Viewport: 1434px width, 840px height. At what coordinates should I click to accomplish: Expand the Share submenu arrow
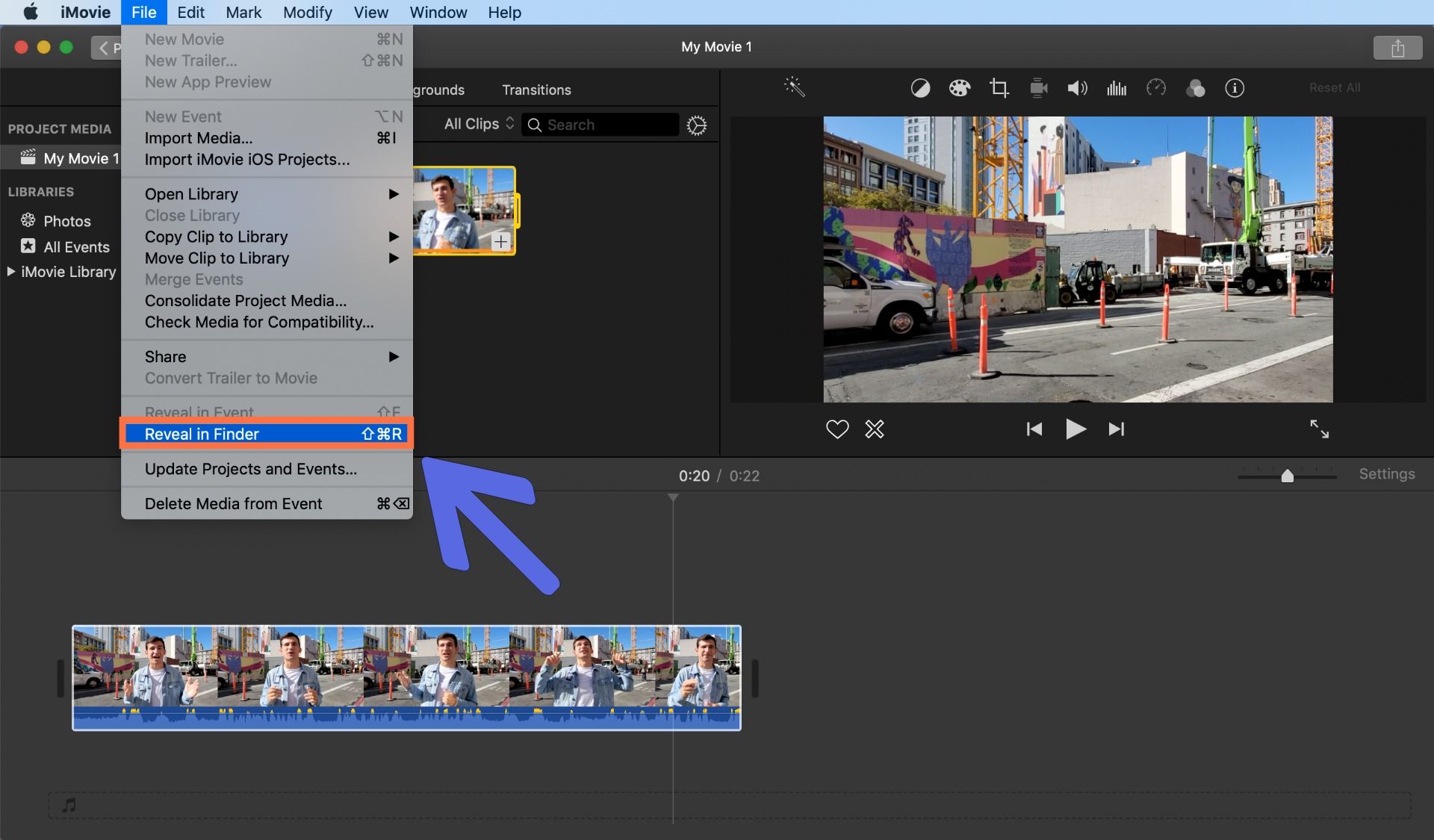(395, 356)
